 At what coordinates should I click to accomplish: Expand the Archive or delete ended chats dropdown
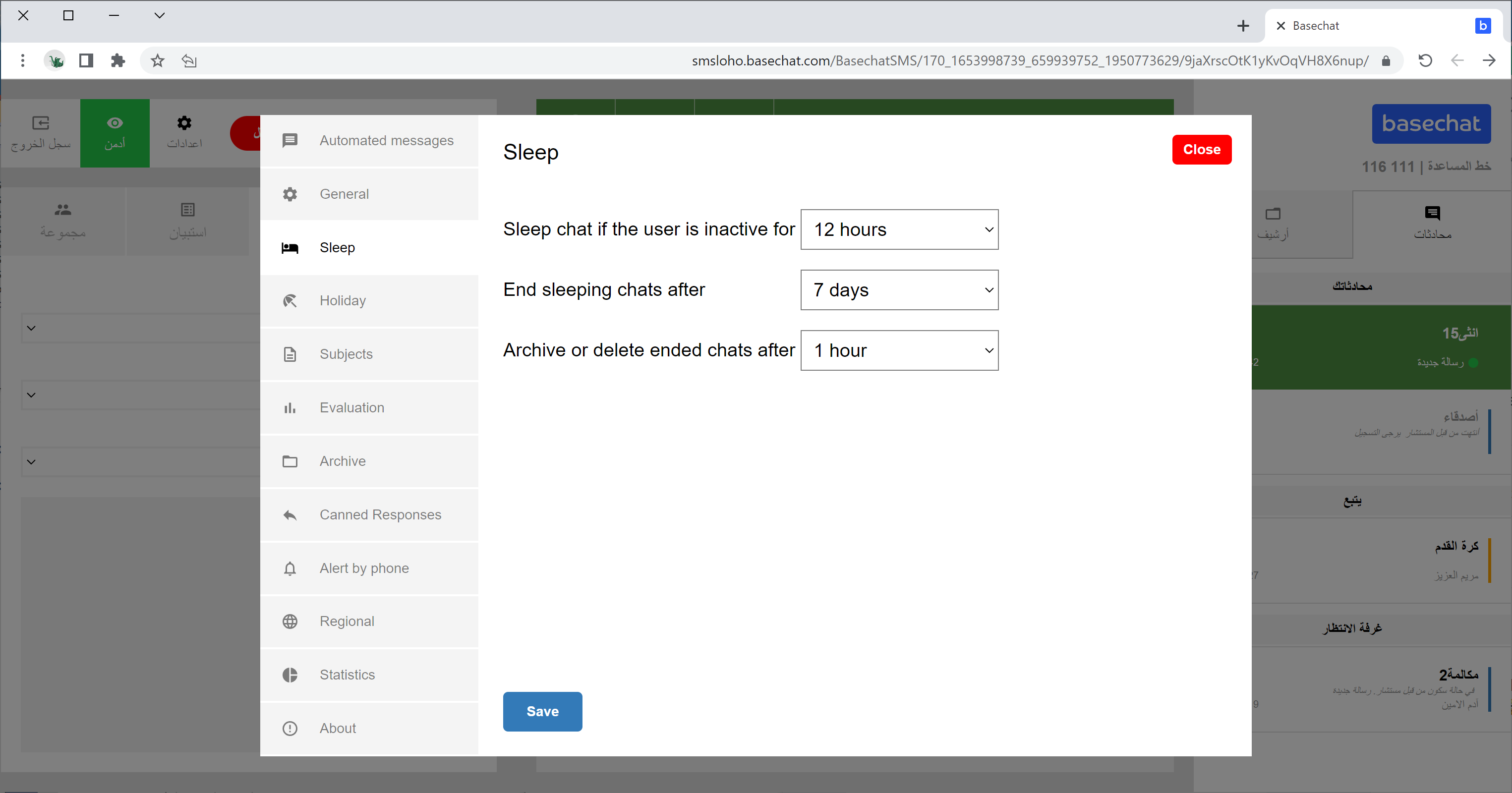(899, 350)
